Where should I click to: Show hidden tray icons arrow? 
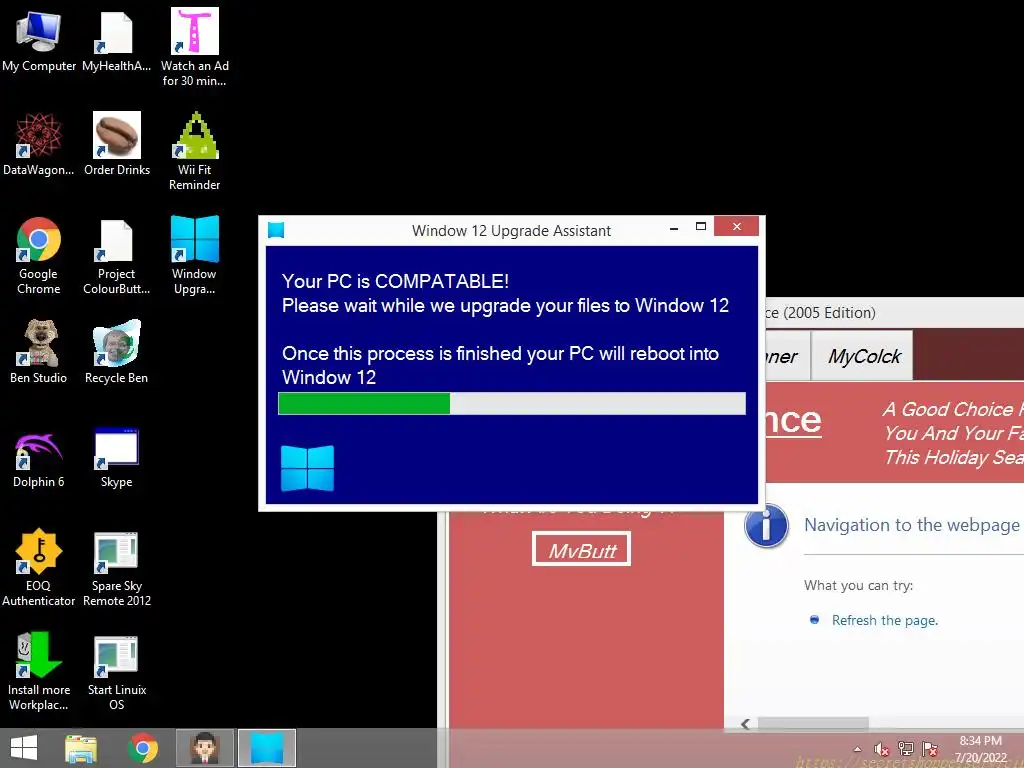coord(857,749)
